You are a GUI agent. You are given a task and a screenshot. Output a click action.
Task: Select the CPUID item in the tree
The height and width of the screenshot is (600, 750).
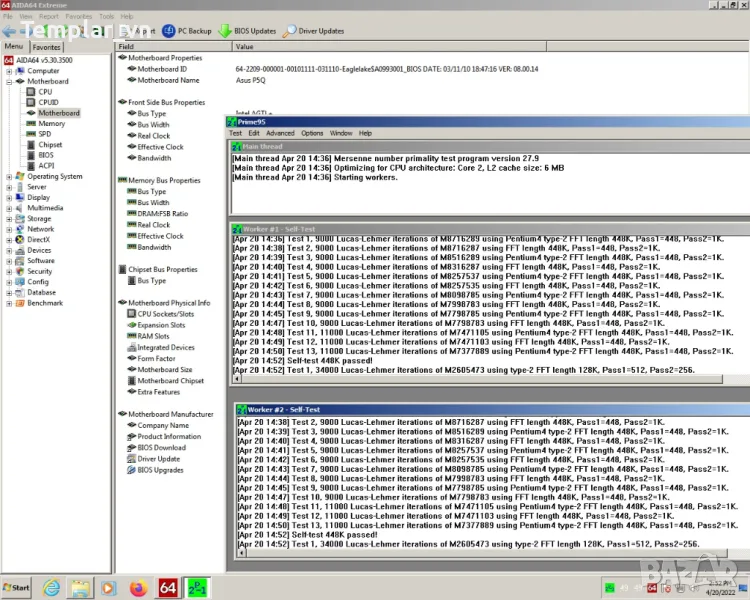[48, 102]
